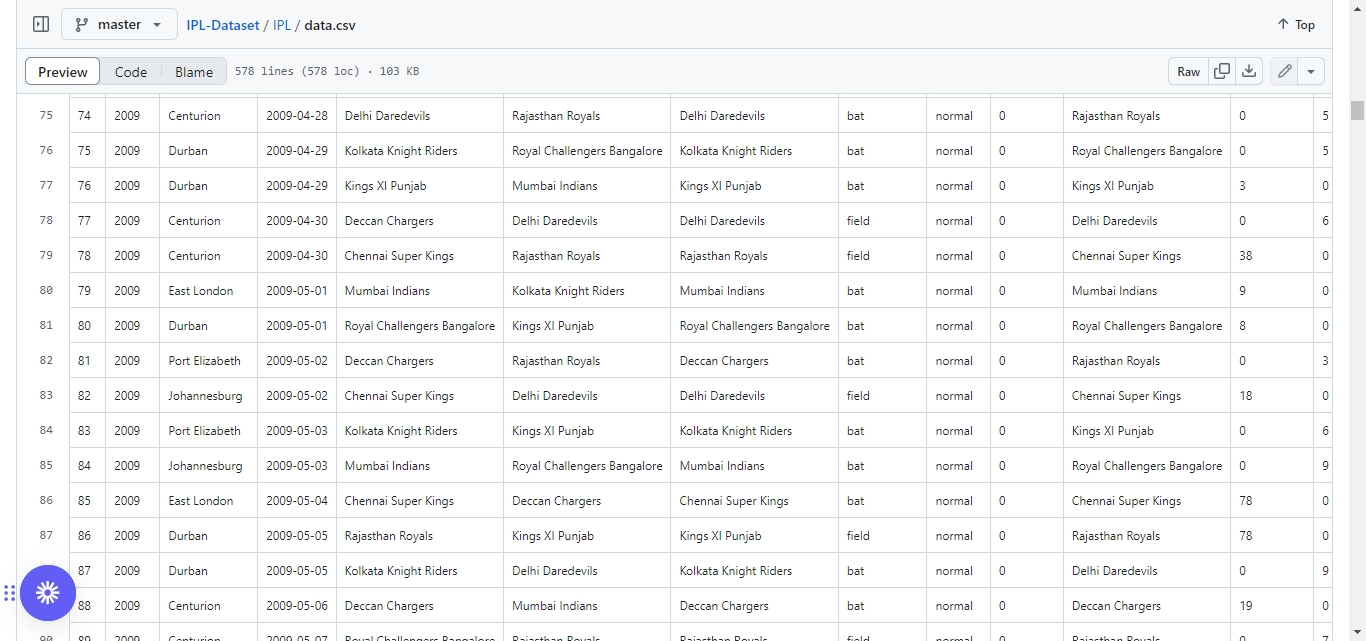
Task: Select gutter line number 86
Action: pyautogui.click(x=46, y=501)
